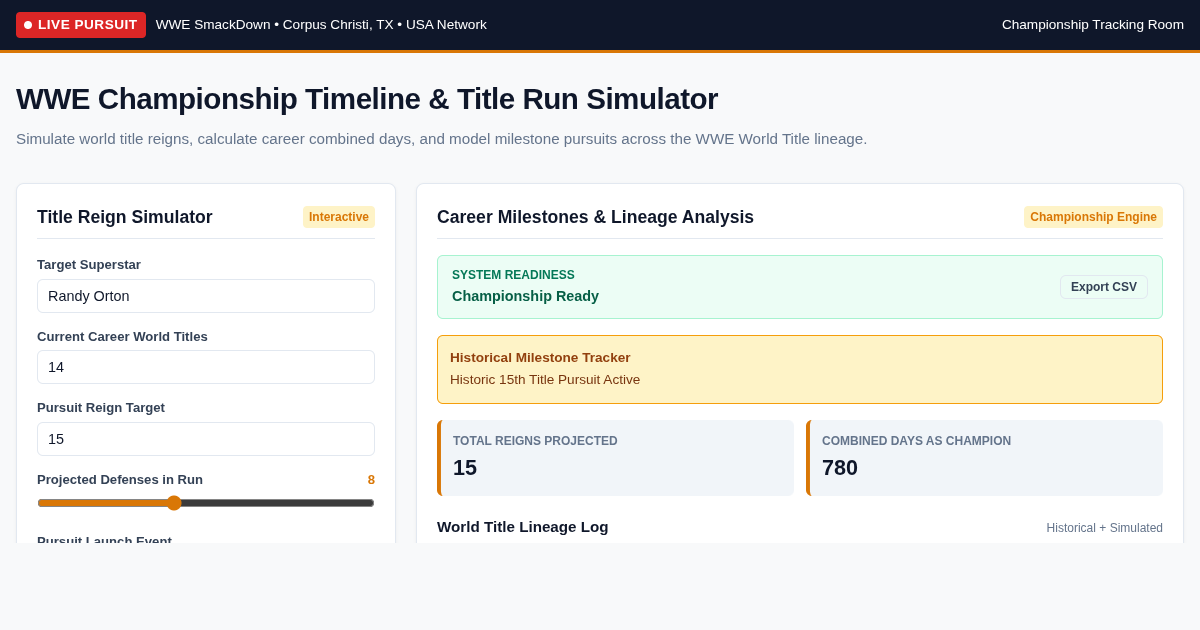The image size is (1200, 630).
Task: Click the Title Reign Simulator heading
Action: click(x=125, y=217)
